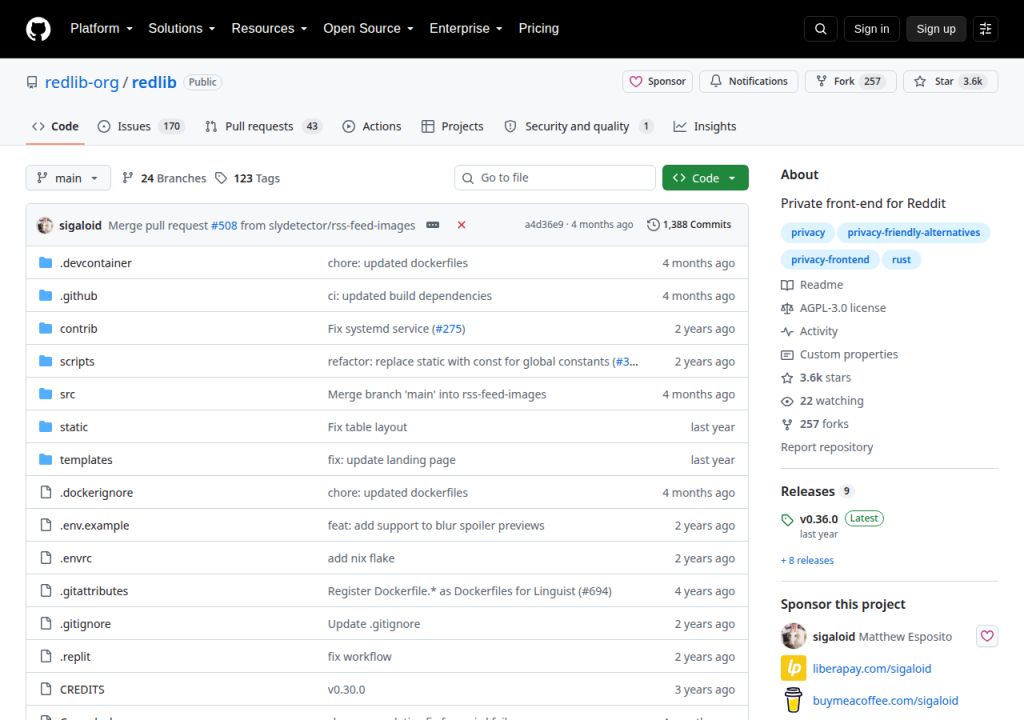Open the .devcontainer folder icon
This screenshot has height=720, width=1024.
(45, 263)
